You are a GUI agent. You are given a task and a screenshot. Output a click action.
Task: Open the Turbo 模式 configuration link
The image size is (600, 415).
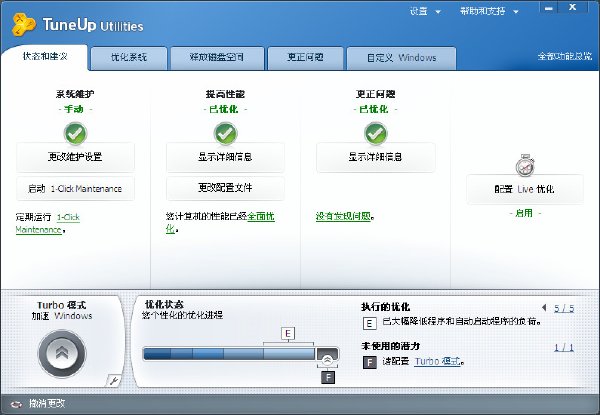pos(438,361)
